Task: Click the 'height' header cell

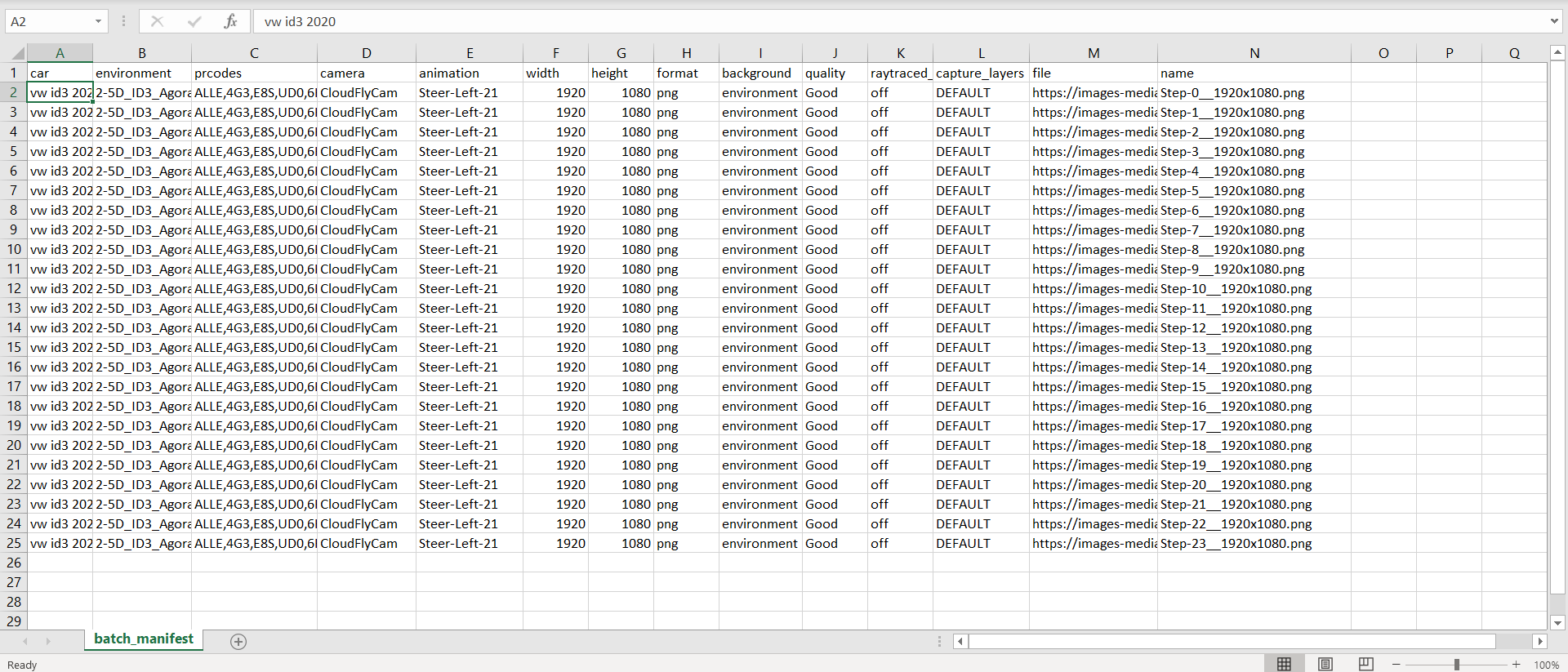Action: (621, 73)
